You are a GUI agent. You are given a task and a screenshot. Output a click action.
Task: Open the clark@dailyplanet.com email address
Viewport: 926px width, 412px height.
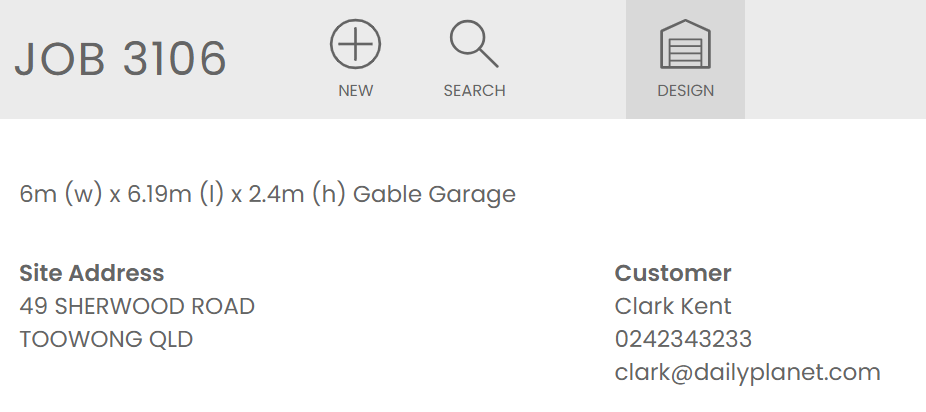747,373
